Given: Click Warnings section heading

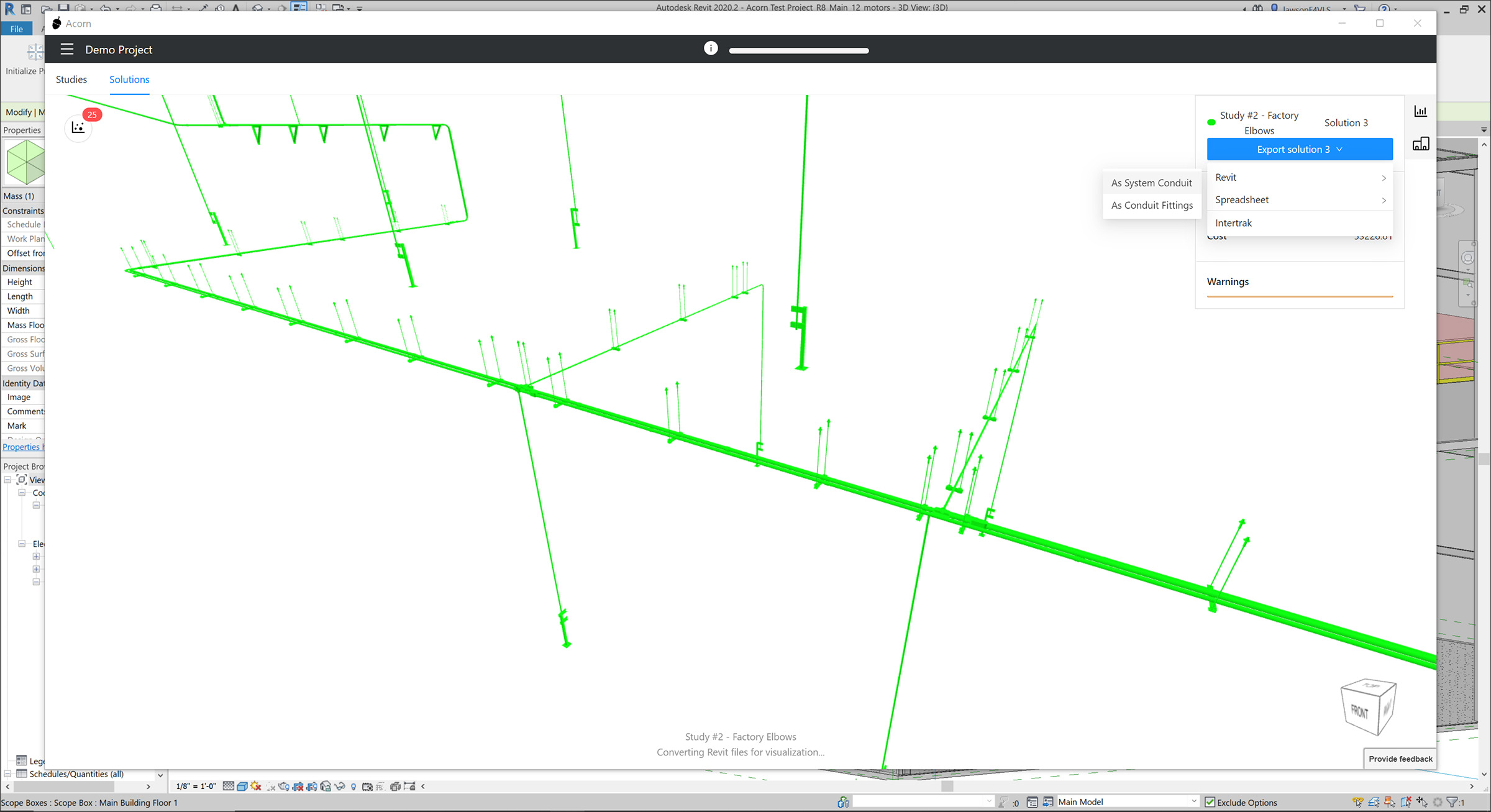Looking at the screenshot, I should tap(1228, 281).
